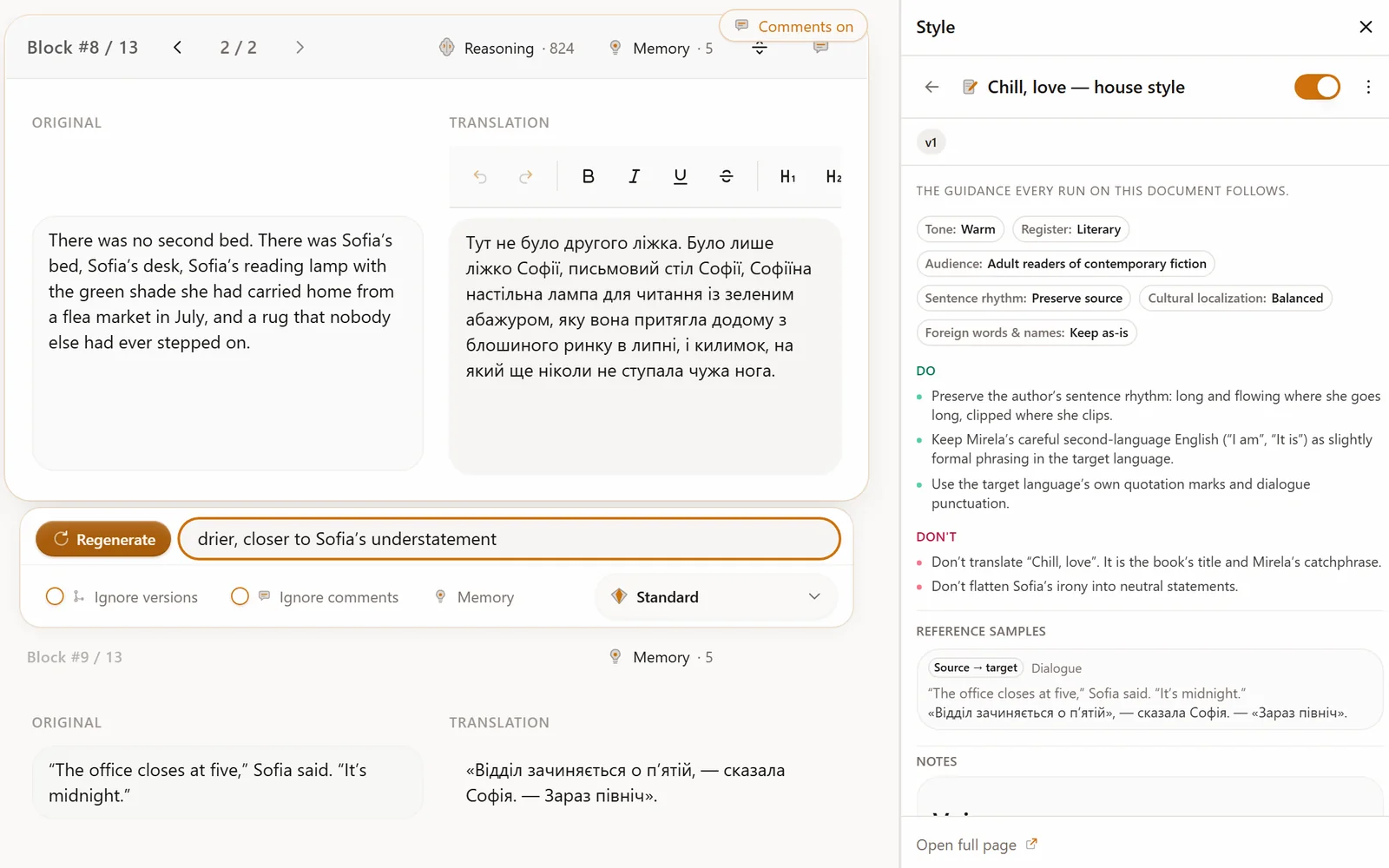Toggle Comments on button
This screenshot has width=1389, height=868.
click(793, 26)
